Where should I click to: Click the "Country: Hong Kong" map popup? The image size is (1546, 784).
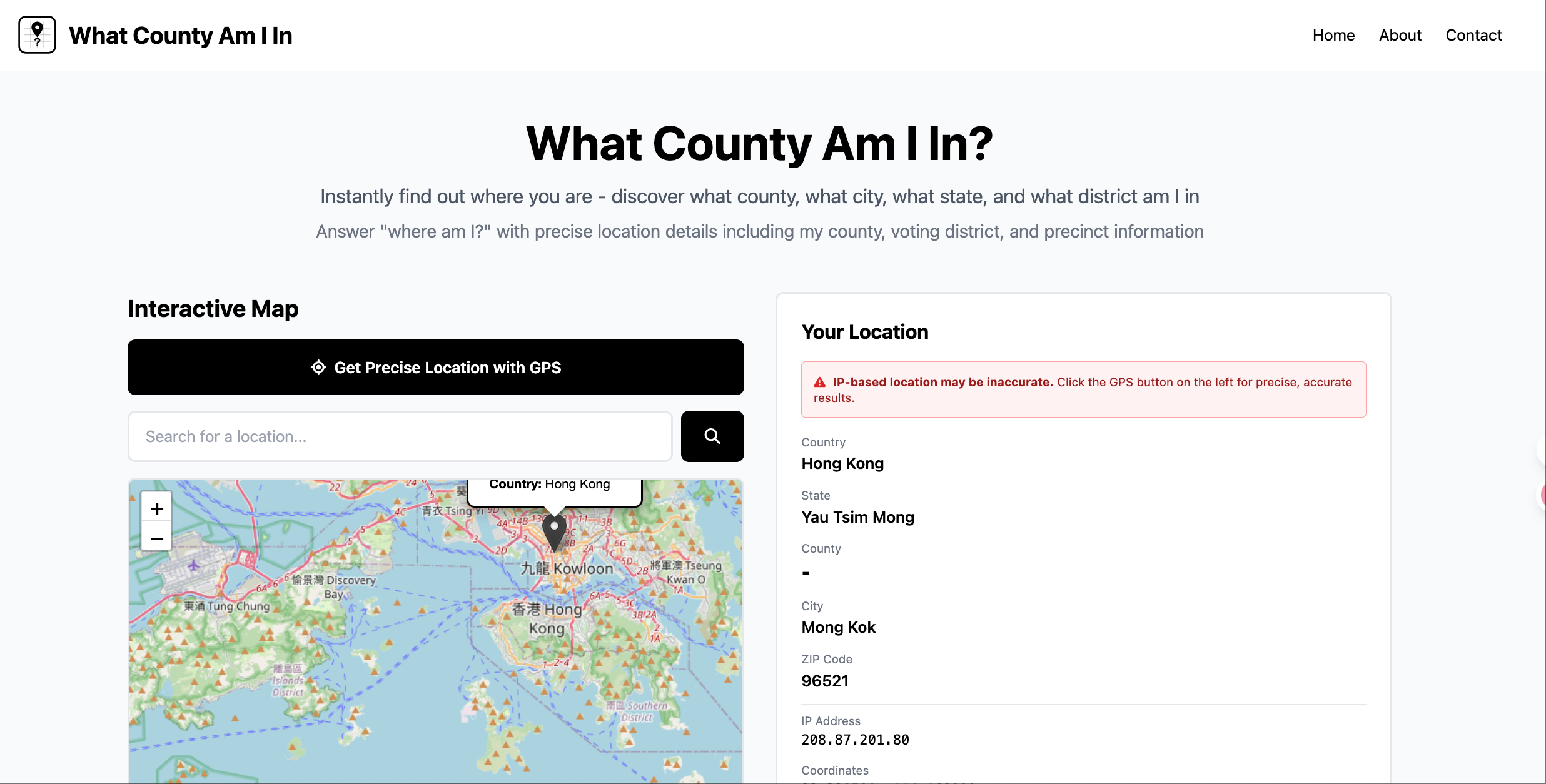(554, 483)
